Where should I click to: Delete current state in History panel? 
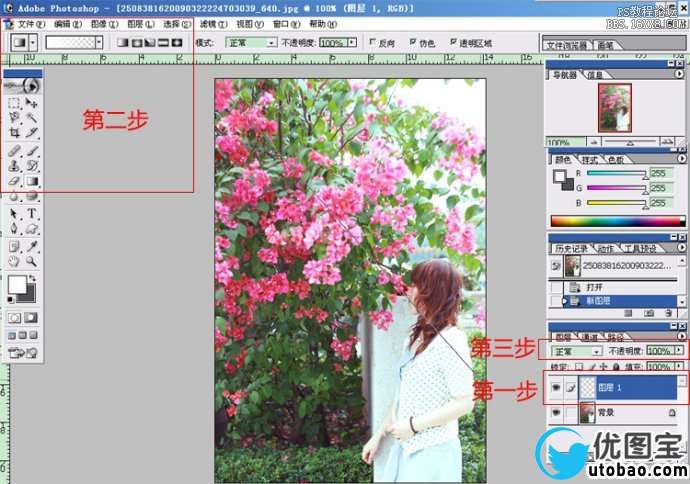(x=668, y=313)
